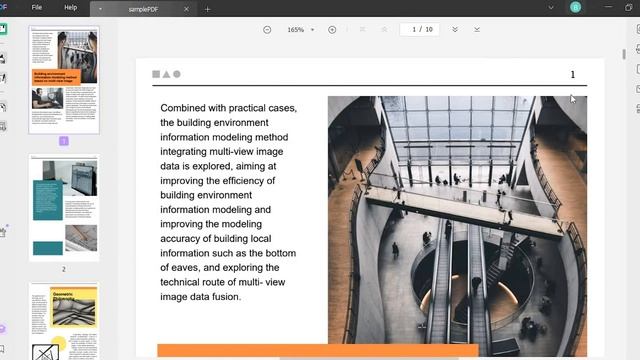
Task: Go to the previous page arrow
Action: 384,29
